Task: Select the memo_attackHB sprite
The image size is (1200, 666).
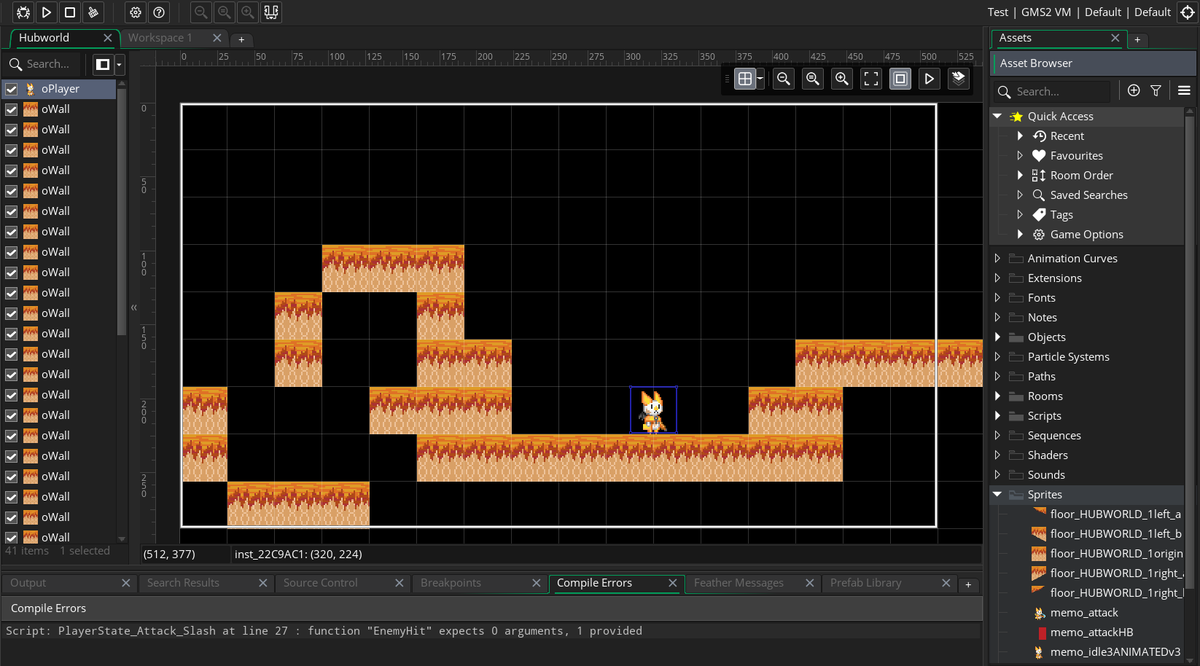Action: [1091, 632]
